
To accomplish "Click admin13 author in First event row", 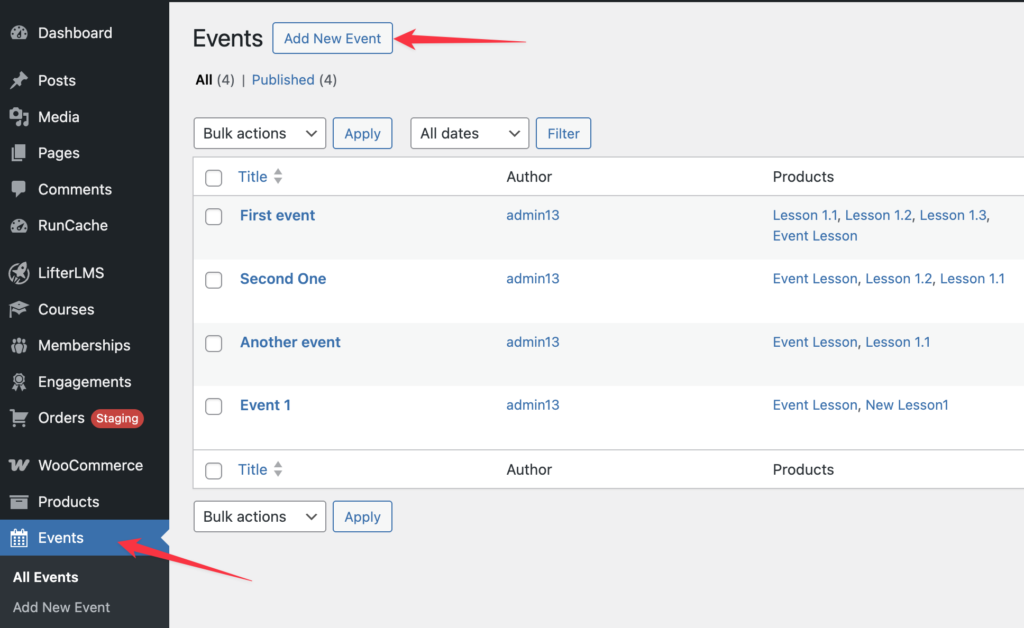I will [533, 215].
